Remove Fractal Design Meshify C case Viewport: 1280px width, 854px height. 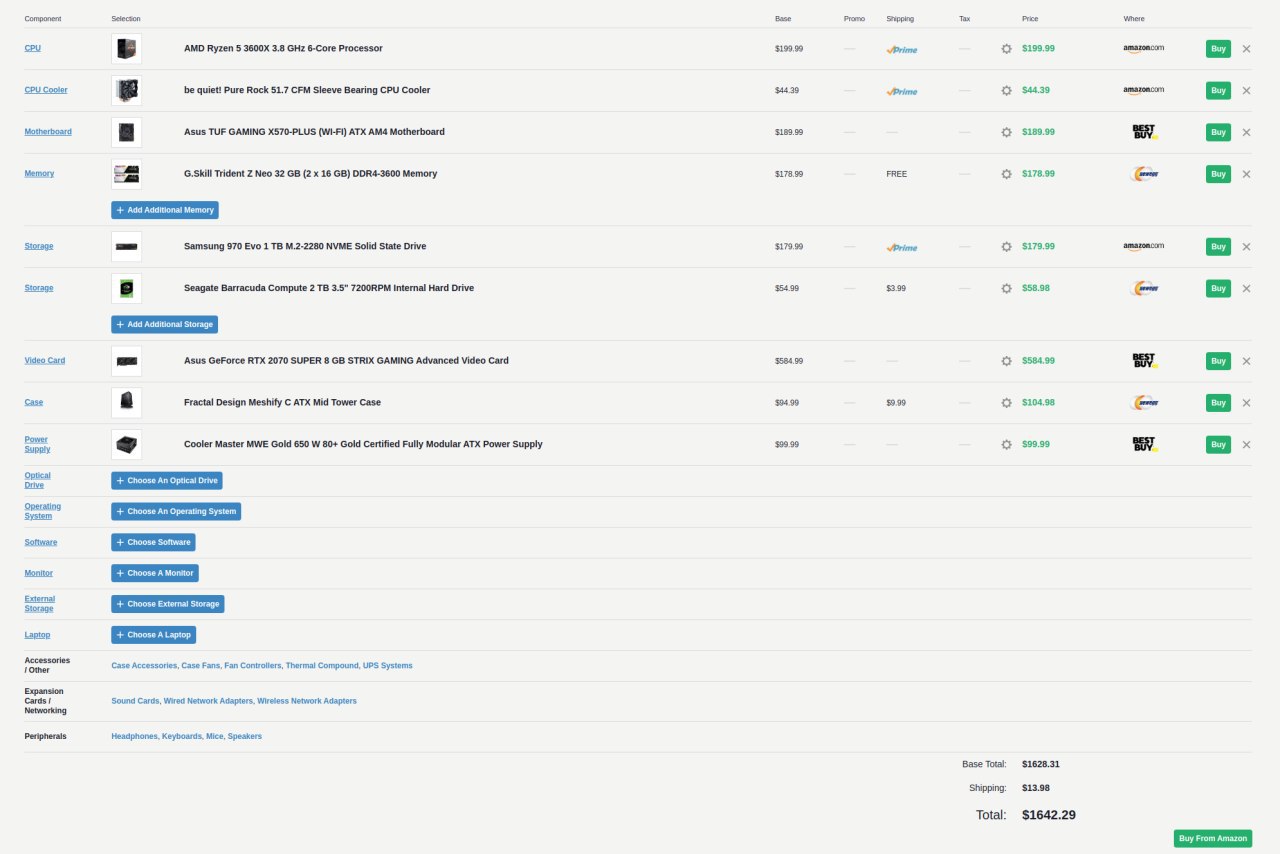[1246, 403]
